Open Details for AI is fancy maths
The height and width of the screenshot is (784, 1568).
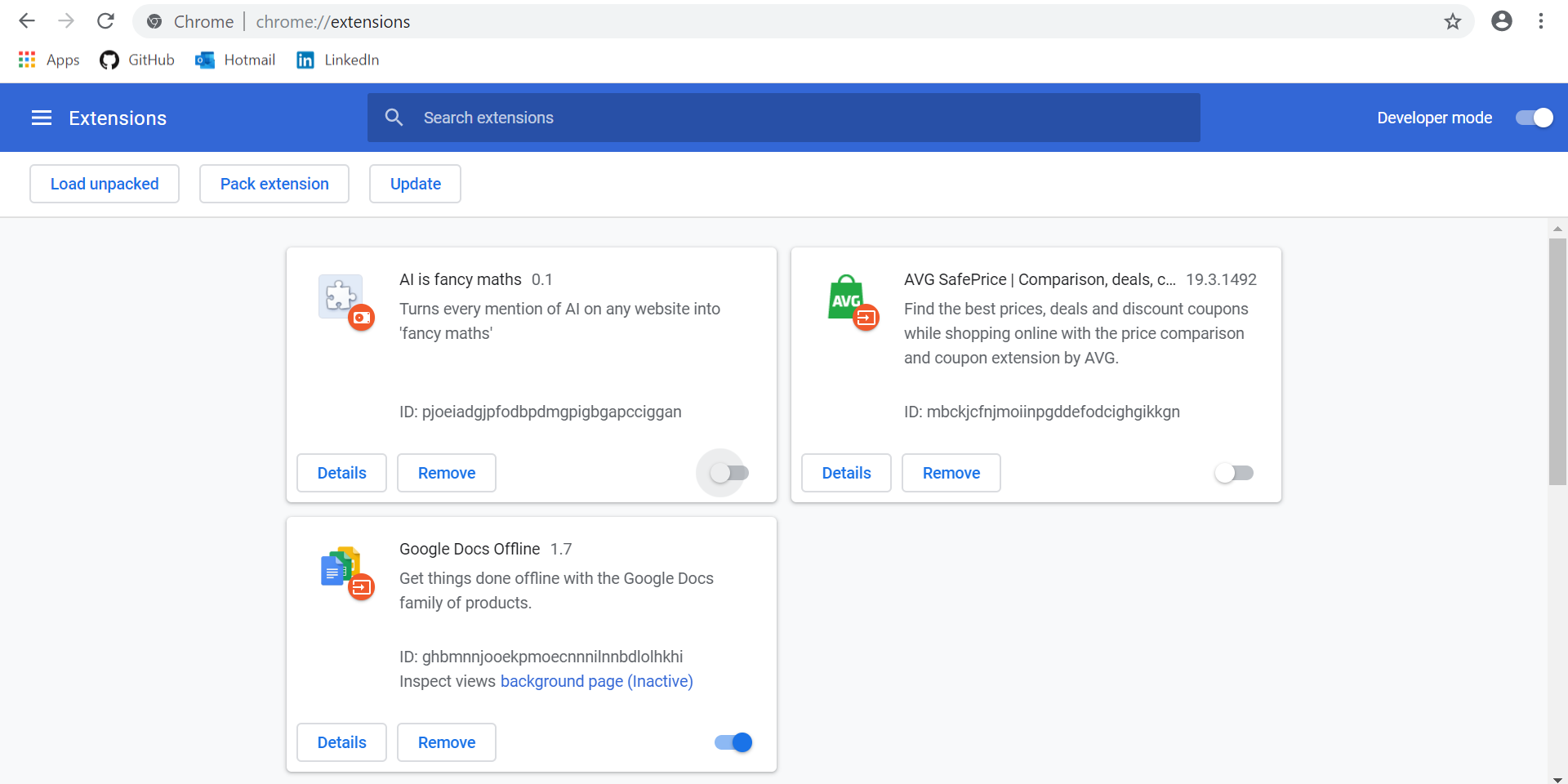click(x=341, y=473)
